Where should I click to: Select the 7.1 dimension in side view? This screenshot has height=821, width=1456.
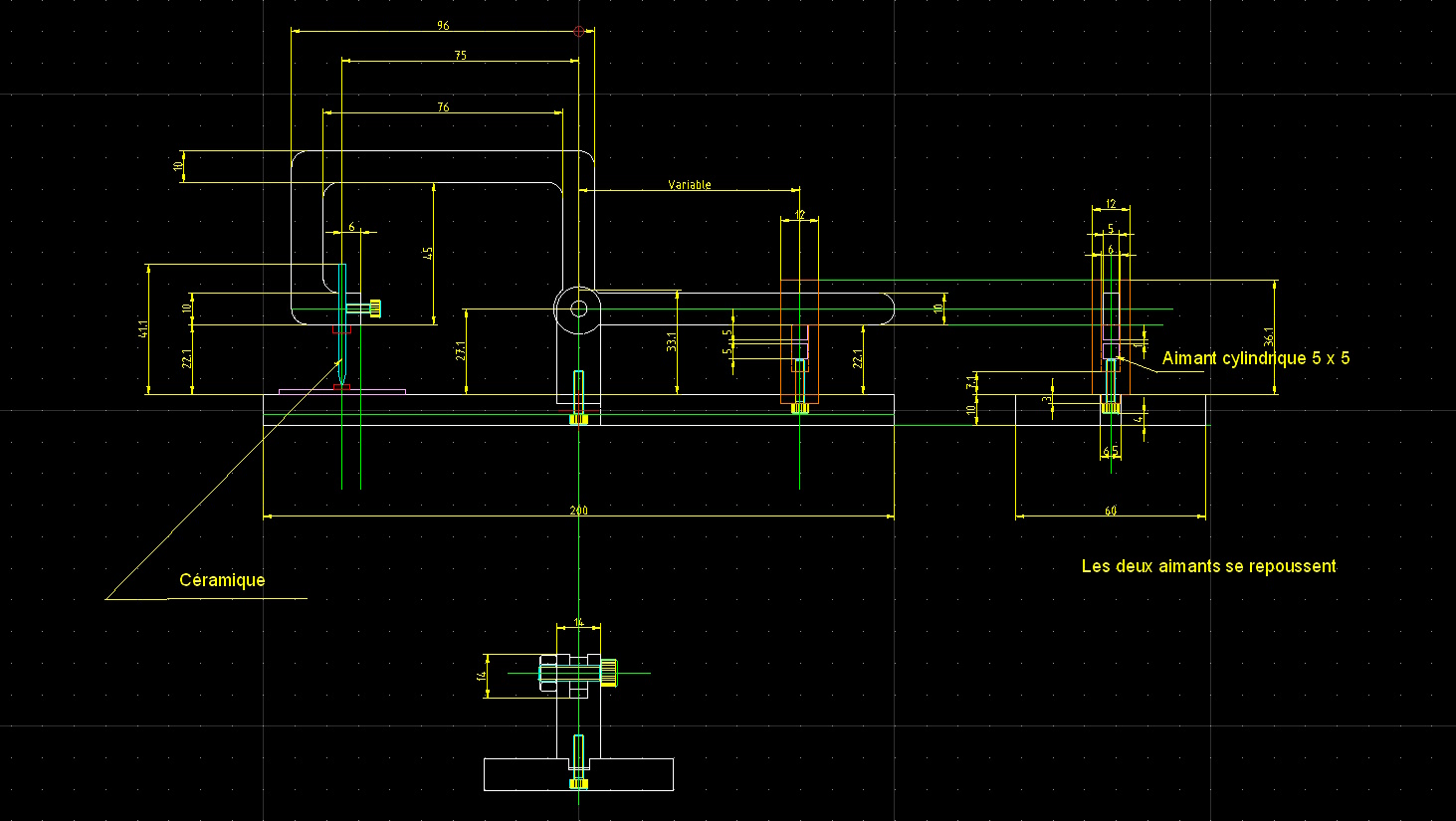(971, 380)
